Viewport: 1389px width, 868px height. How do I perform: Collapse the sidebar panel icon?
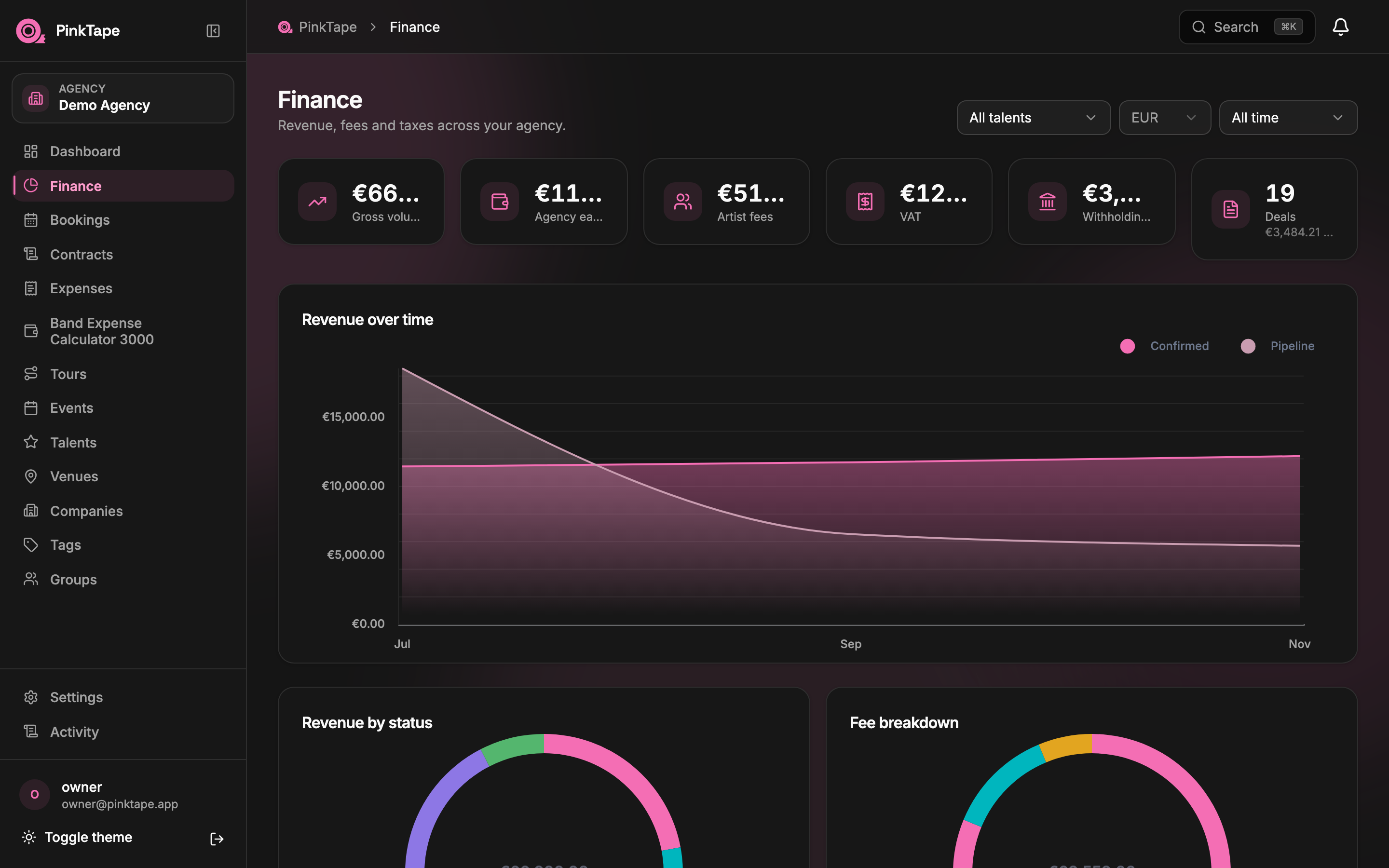pos(213,31)
